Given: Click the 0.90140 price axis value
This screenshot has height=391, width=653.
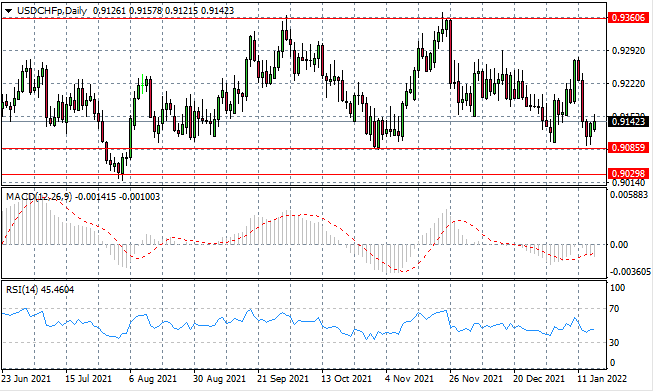Looking at the screenshot, I should point(628,182).
